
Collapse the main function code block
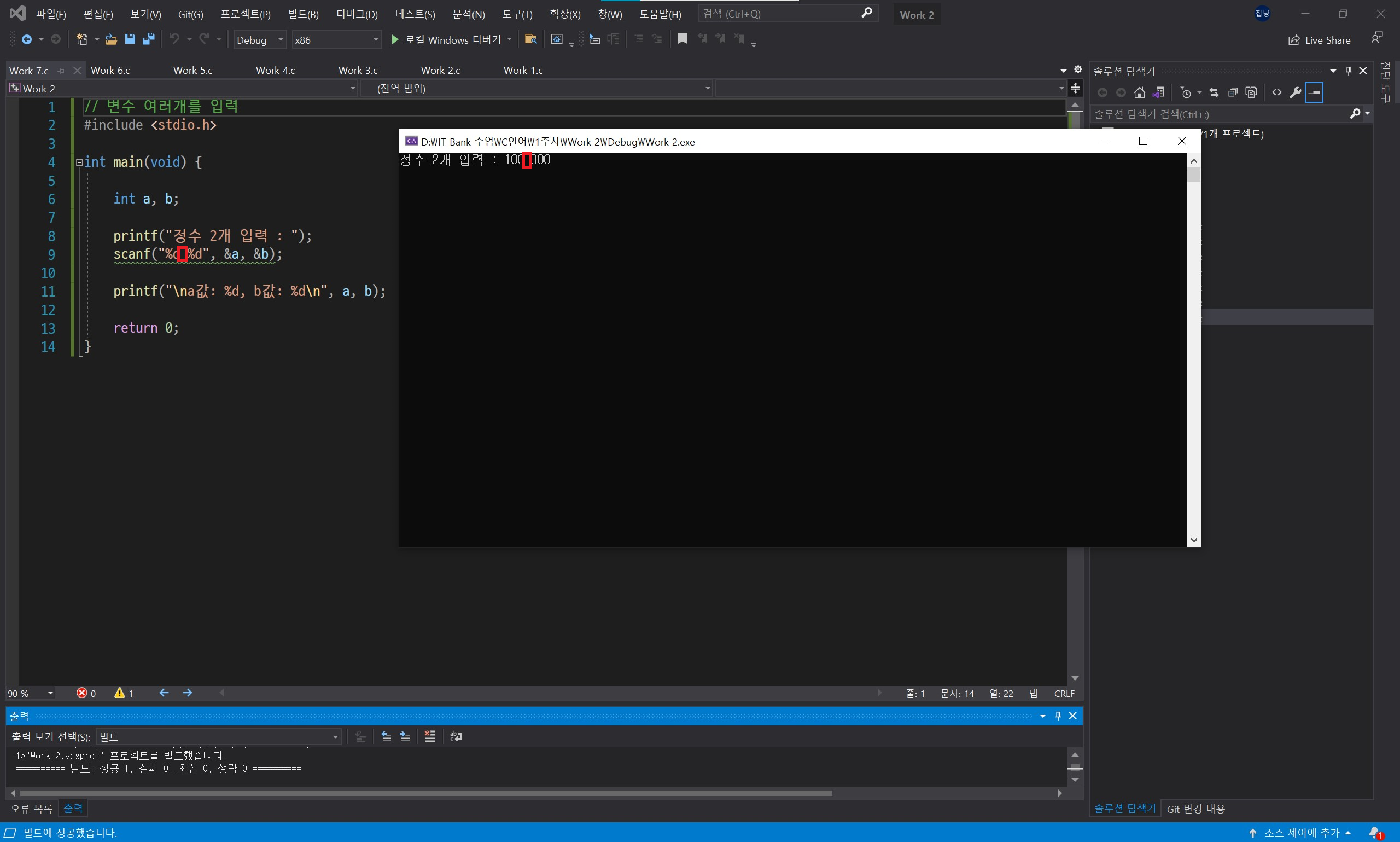pyautogui.click(x=79, y=162)
